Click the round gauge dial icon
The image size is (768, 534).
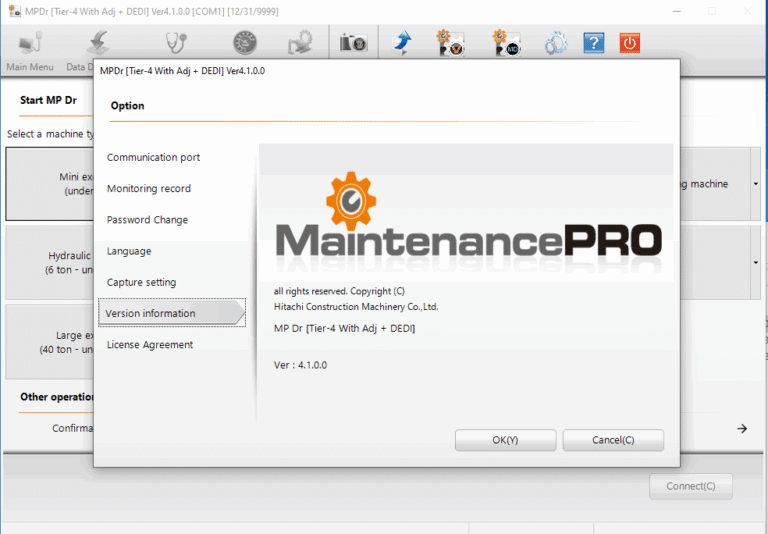[x=244, y=43]
